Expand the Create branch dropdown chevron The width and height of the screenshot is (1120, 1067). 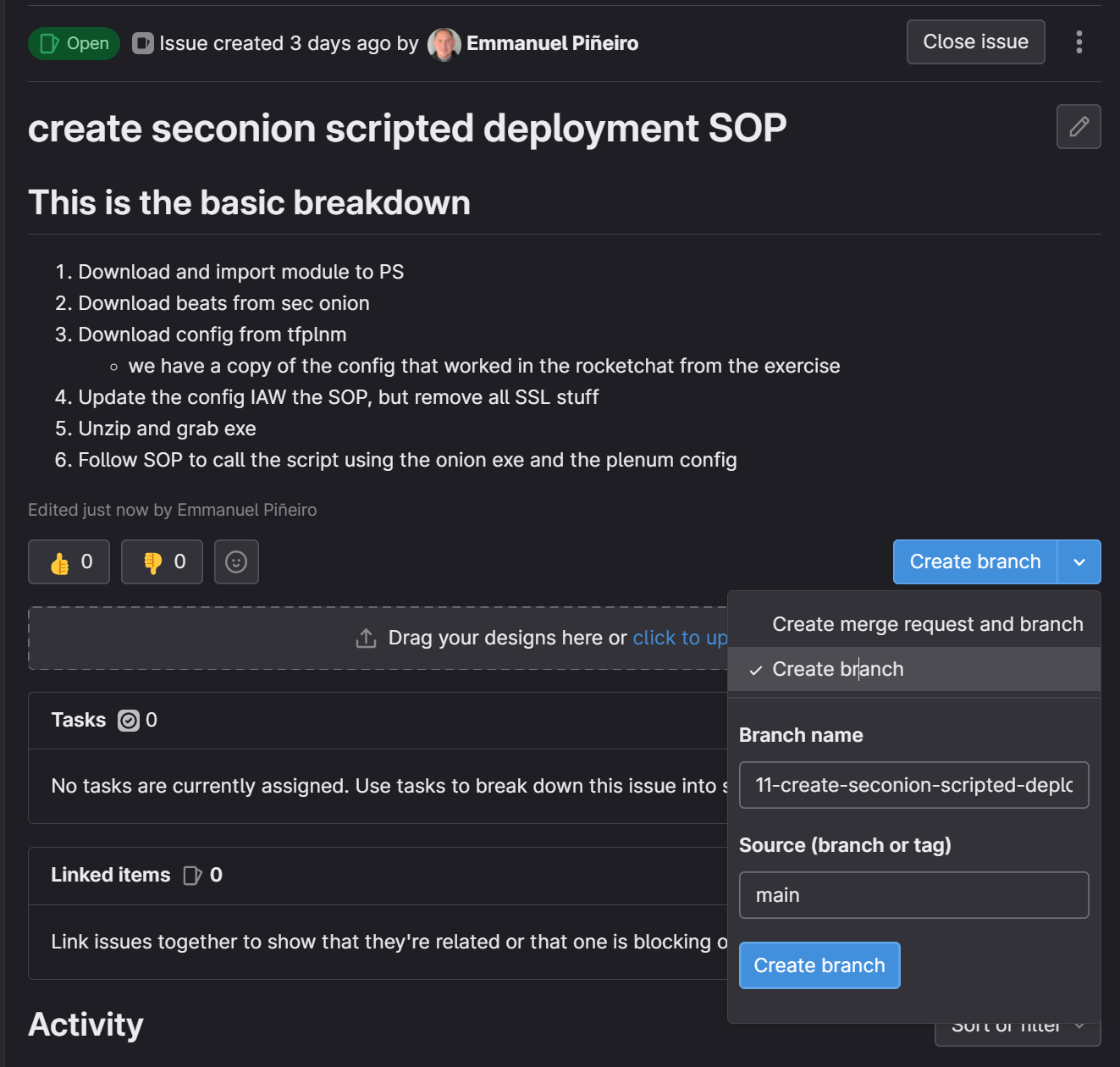pyautogui.click(x=1079, y=562)
